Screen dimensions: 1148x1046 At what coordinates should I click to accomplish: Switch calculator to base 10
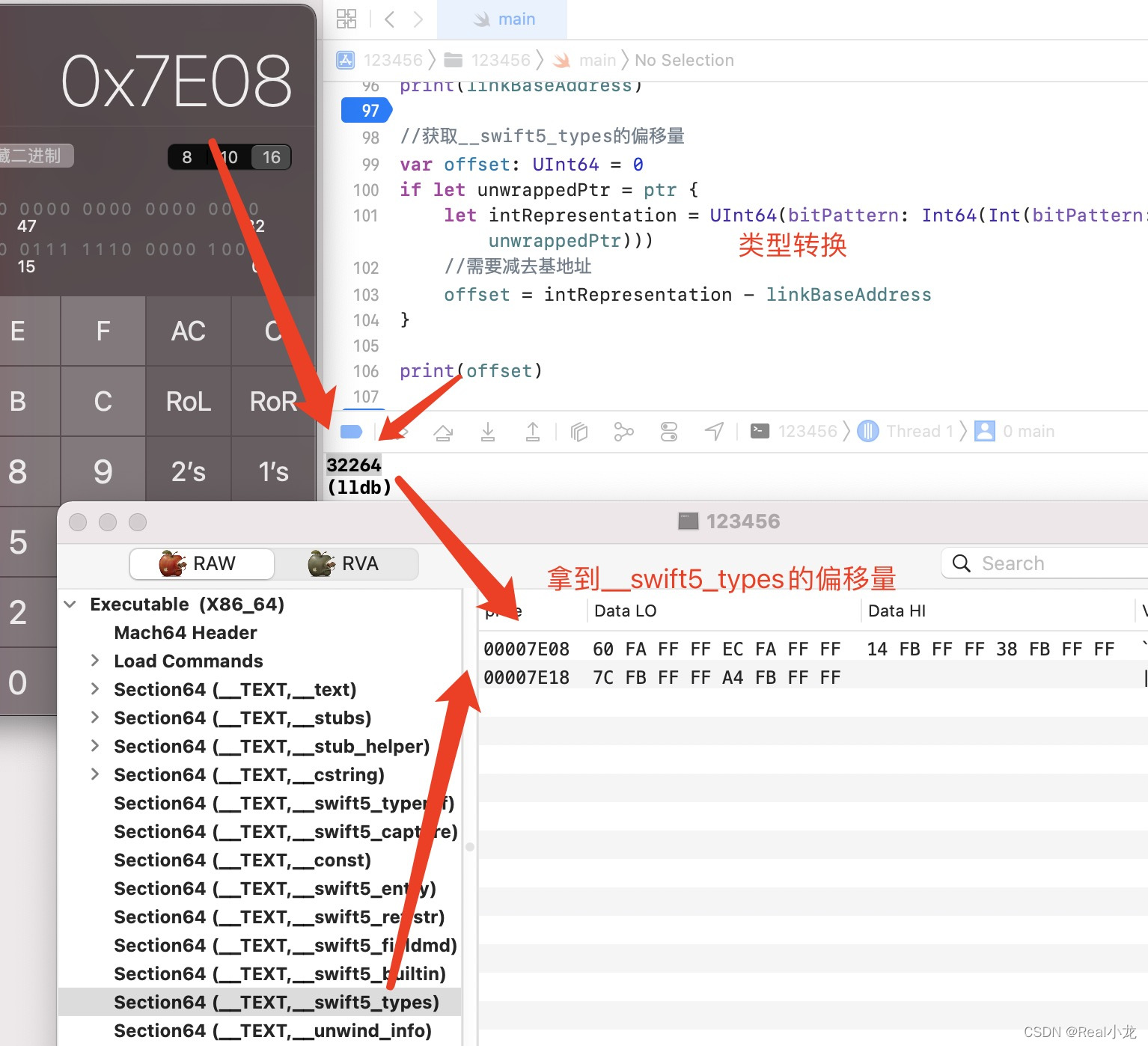point(229,157)
